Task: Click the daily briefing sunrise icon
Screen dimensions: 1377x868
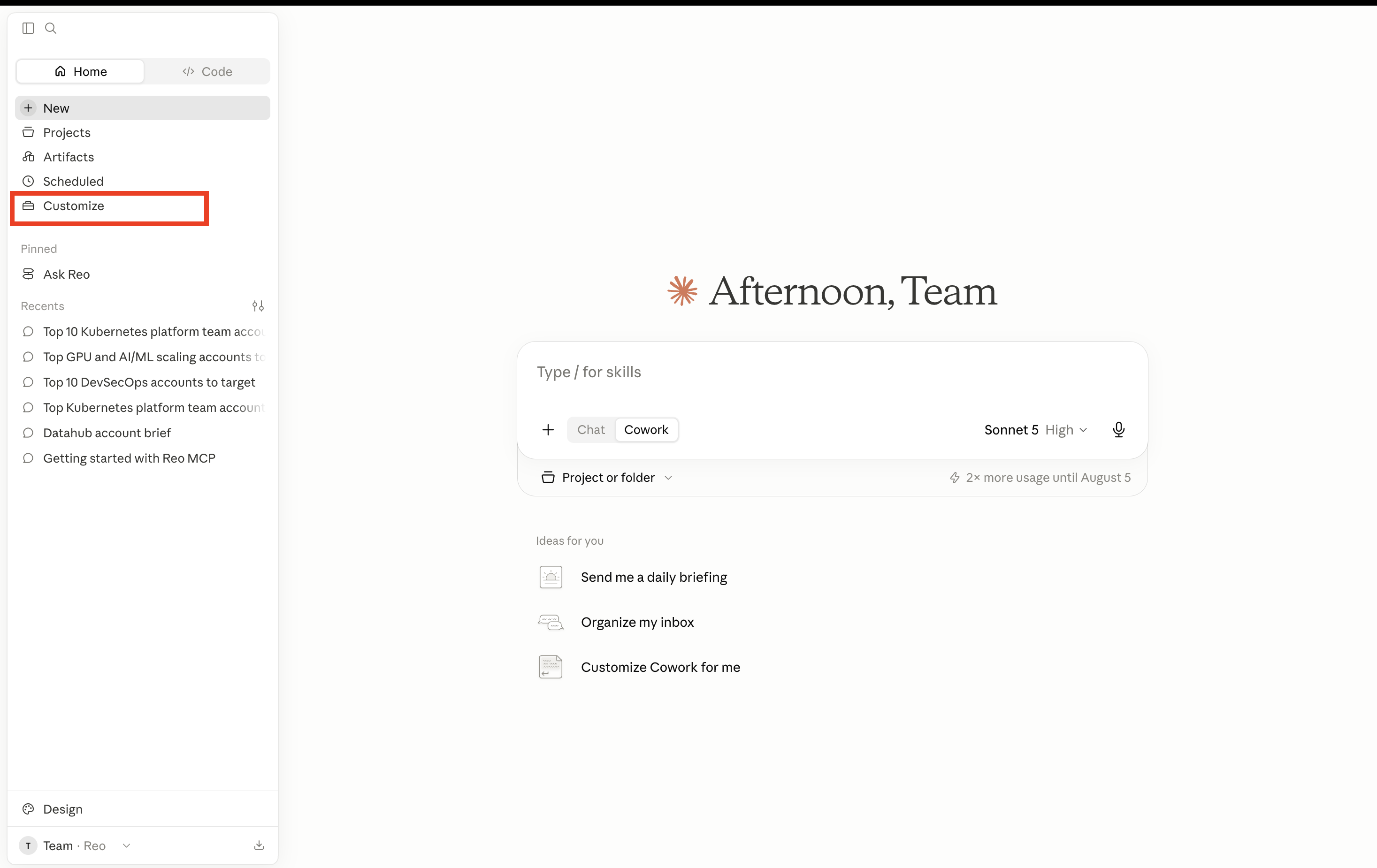Action: pyautogui.click(x=551, y=577)
